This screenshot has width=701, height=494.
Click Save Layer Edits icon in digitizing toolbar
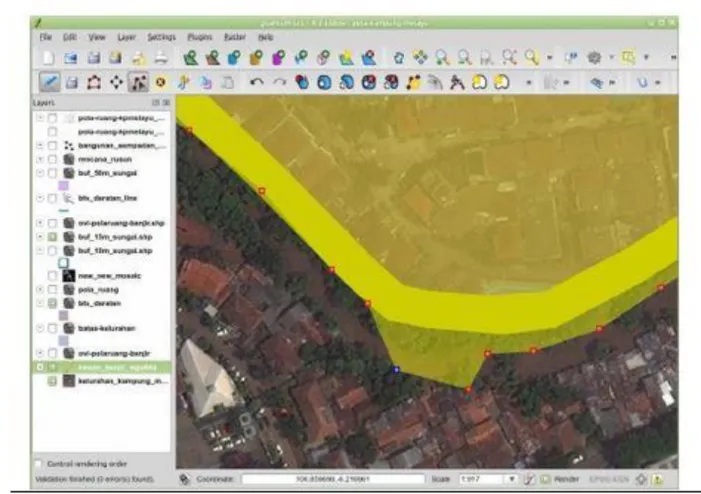click(72, 83)
